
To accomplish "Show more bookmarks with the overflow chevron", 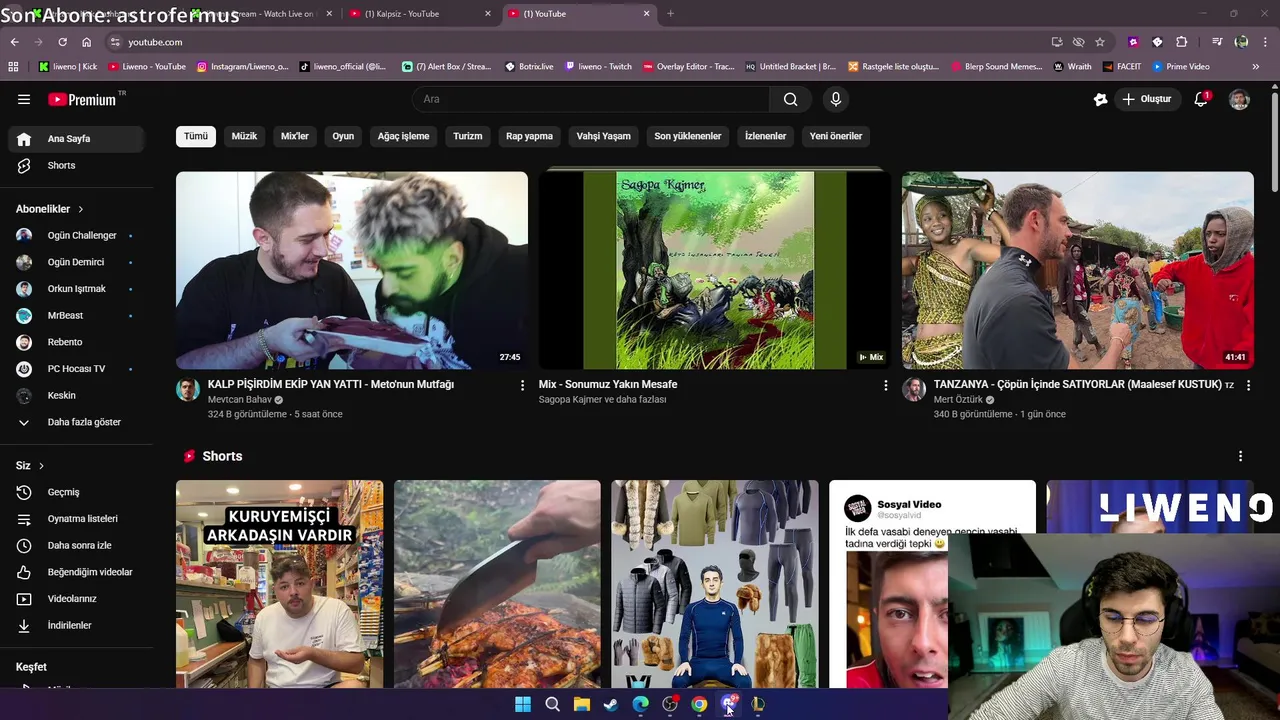I will (1256, 66).
